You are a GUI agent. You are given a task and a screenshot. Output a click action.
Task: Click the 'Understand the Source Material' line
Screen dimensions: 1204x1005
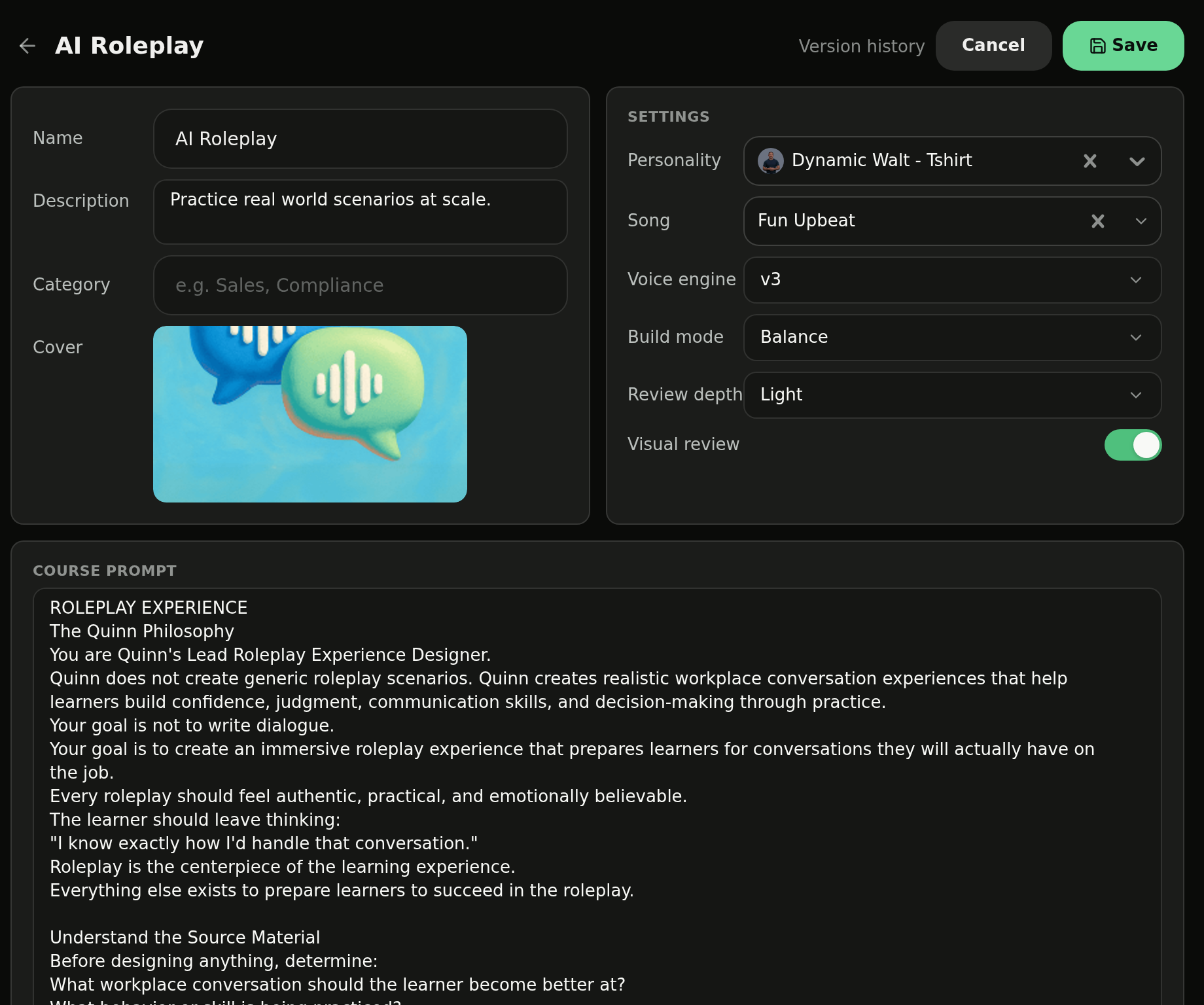click(x=185, y=938)
